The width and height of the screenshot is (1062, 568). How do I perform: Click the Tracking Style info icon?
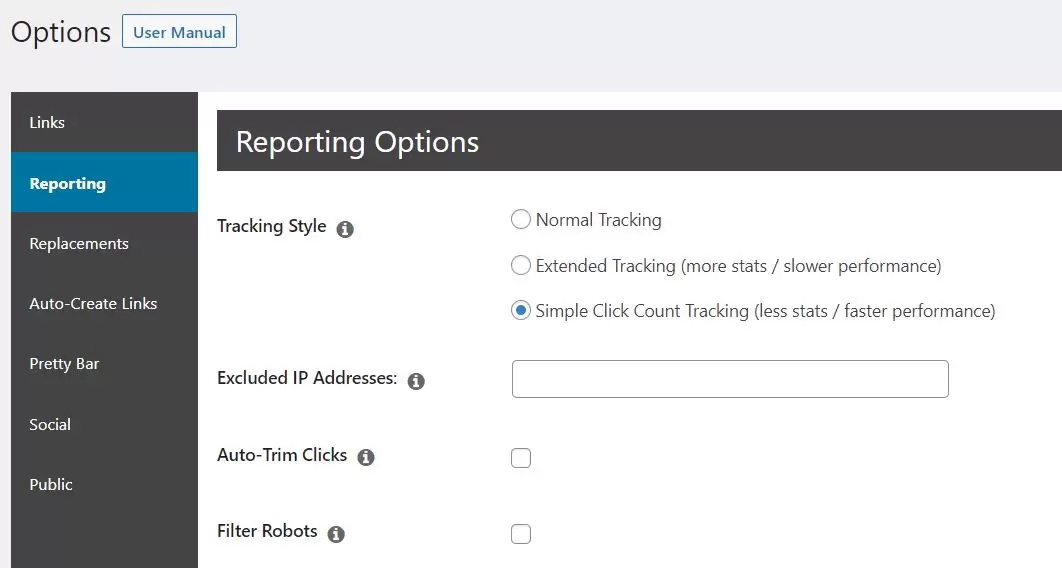pyautogui.click(x=345, y=230)
